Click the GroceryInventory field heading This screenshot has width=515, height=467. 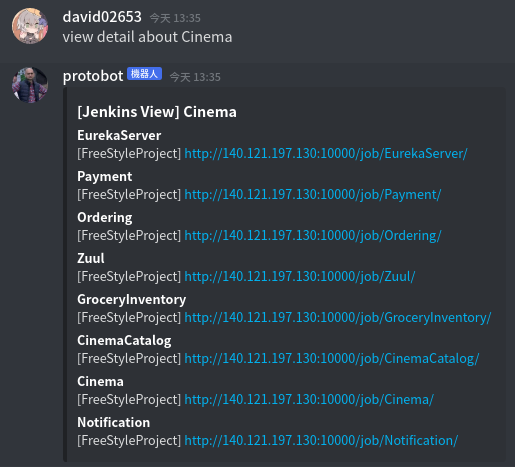(132, 300)
